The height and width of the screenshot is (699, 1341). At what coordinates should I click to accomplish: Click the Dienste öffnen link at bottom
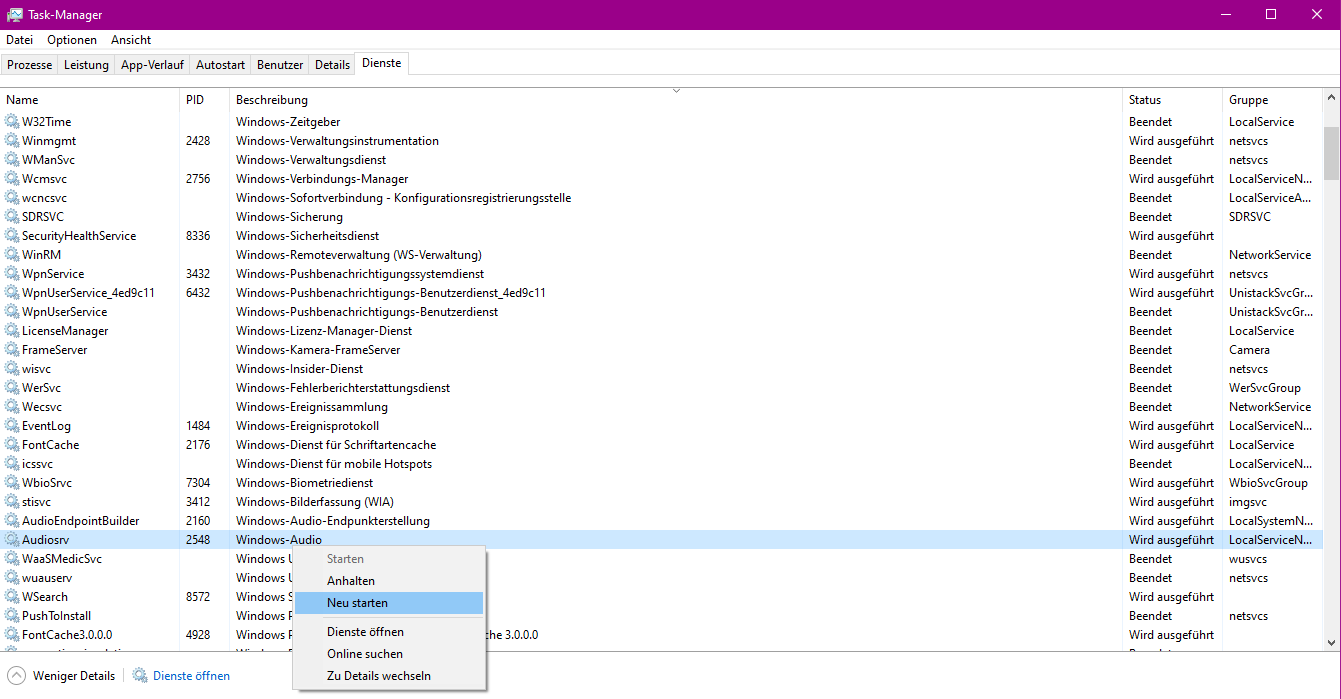pyautogui.click(x=191, y=676)
